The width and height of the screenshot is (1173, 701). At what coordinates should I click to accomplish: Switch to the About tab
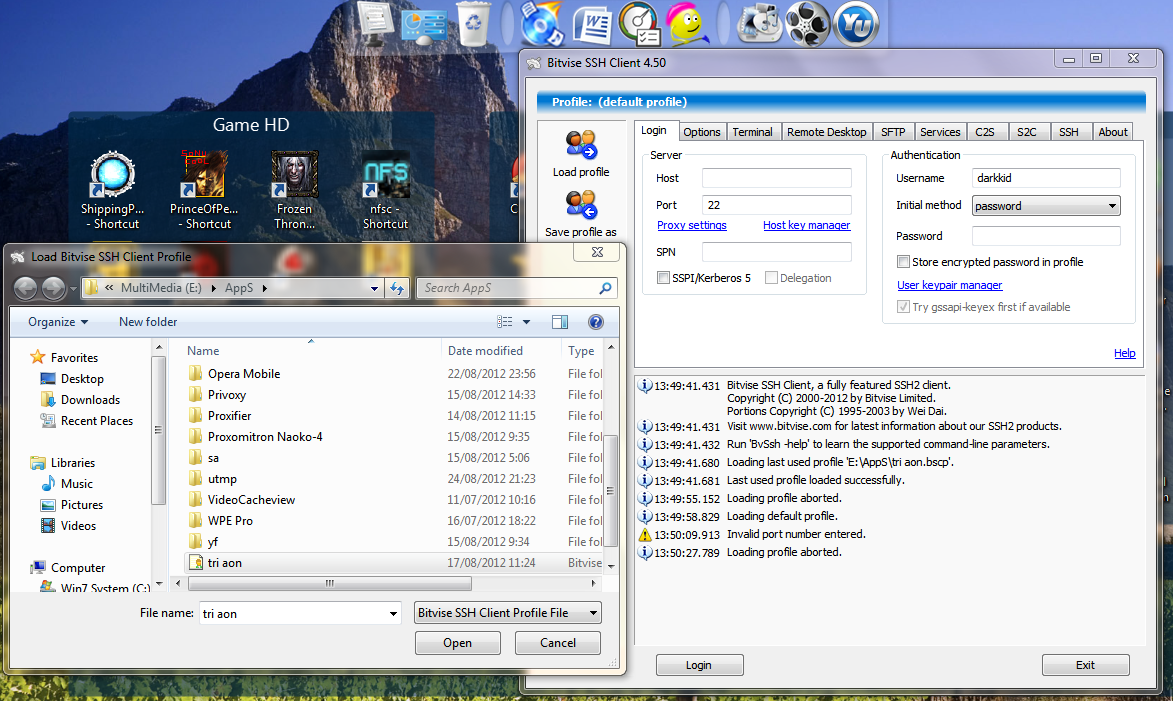tap(1112, 132)
